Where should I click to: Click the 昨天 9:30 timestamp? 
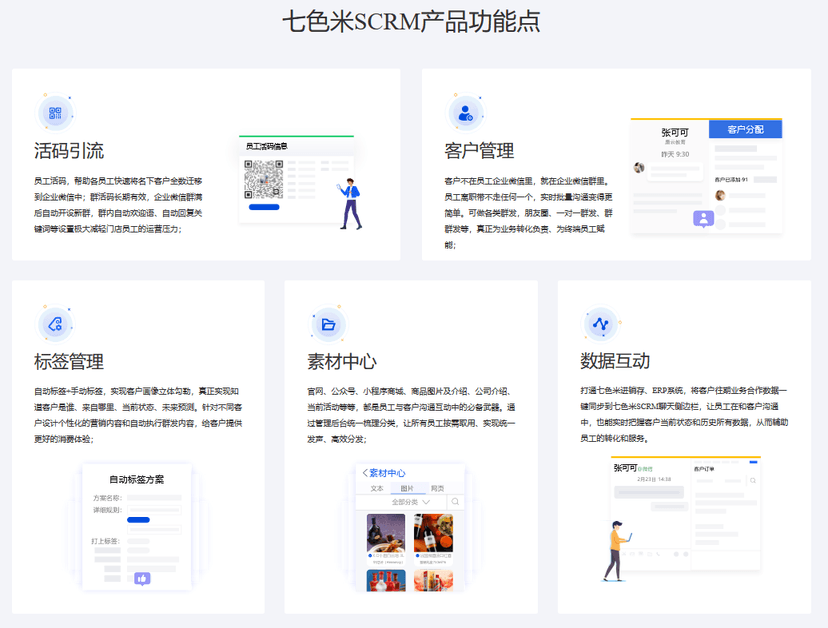click(675, 154)
